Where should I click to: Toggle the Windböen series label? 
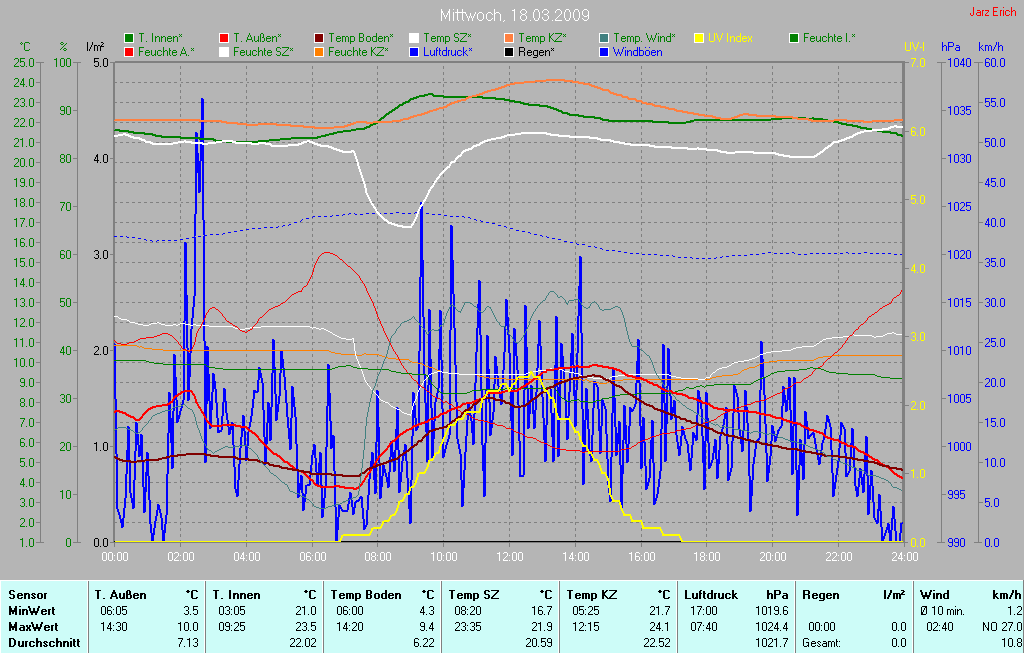tap(637, 51)
